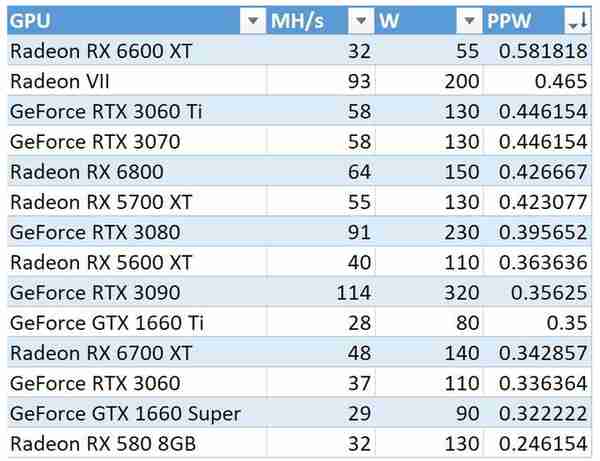Select cell Radeon VII
Image resolution: width=600 pixels, height=461 pixels.
[x=137, y=81]
